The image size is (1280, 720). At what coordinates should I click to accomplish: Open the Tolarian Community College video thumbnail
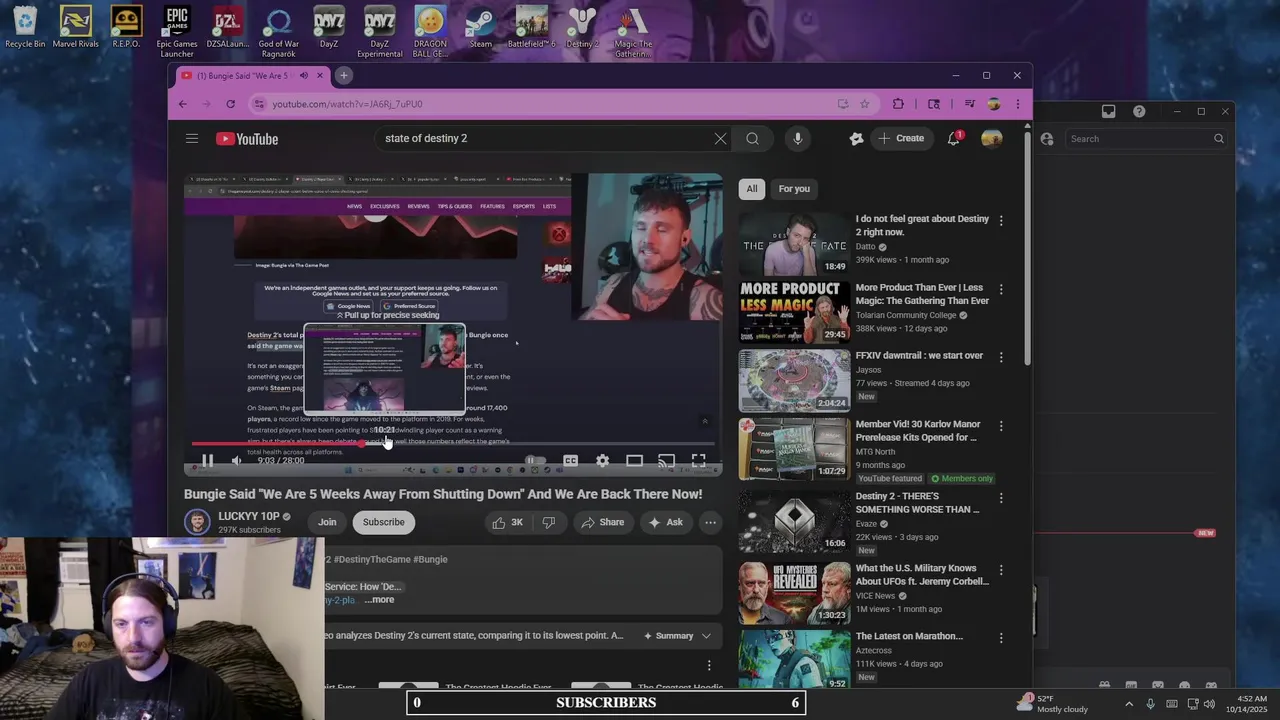(794, 312)
